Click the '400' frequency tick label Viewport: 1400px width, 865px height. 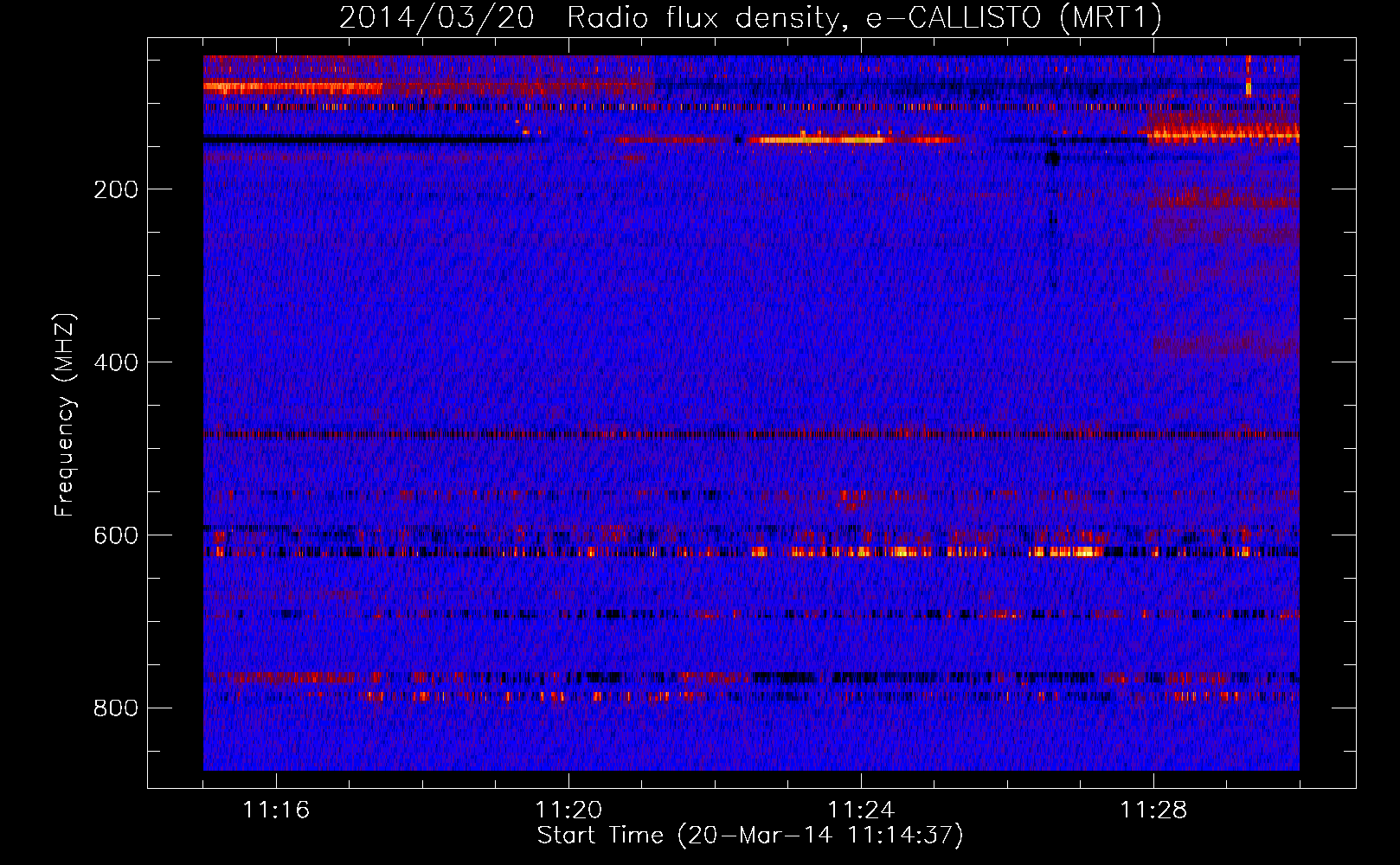(x=116, y=362)
